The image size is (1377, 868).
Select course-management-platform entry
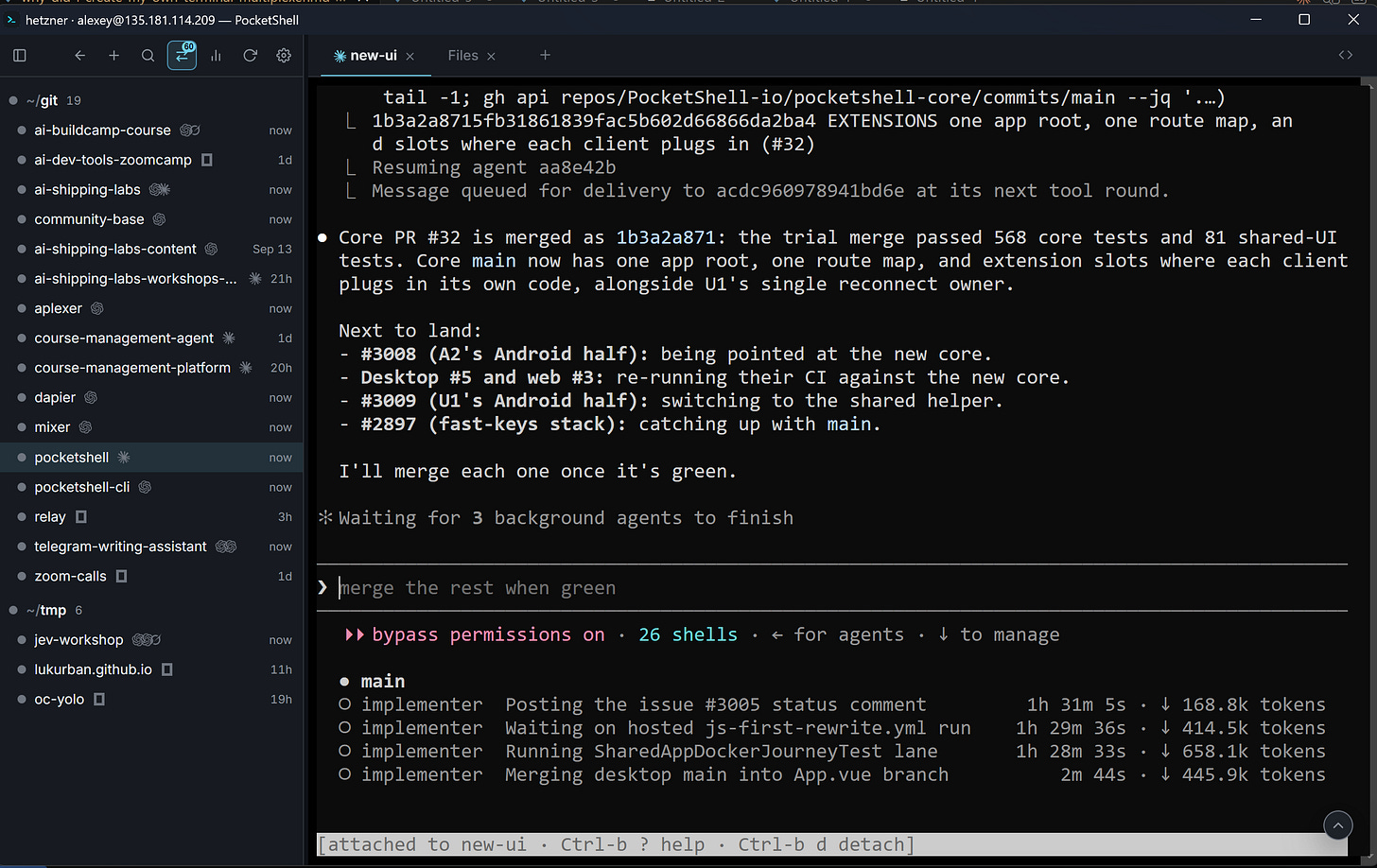click(x=151, y=368)
